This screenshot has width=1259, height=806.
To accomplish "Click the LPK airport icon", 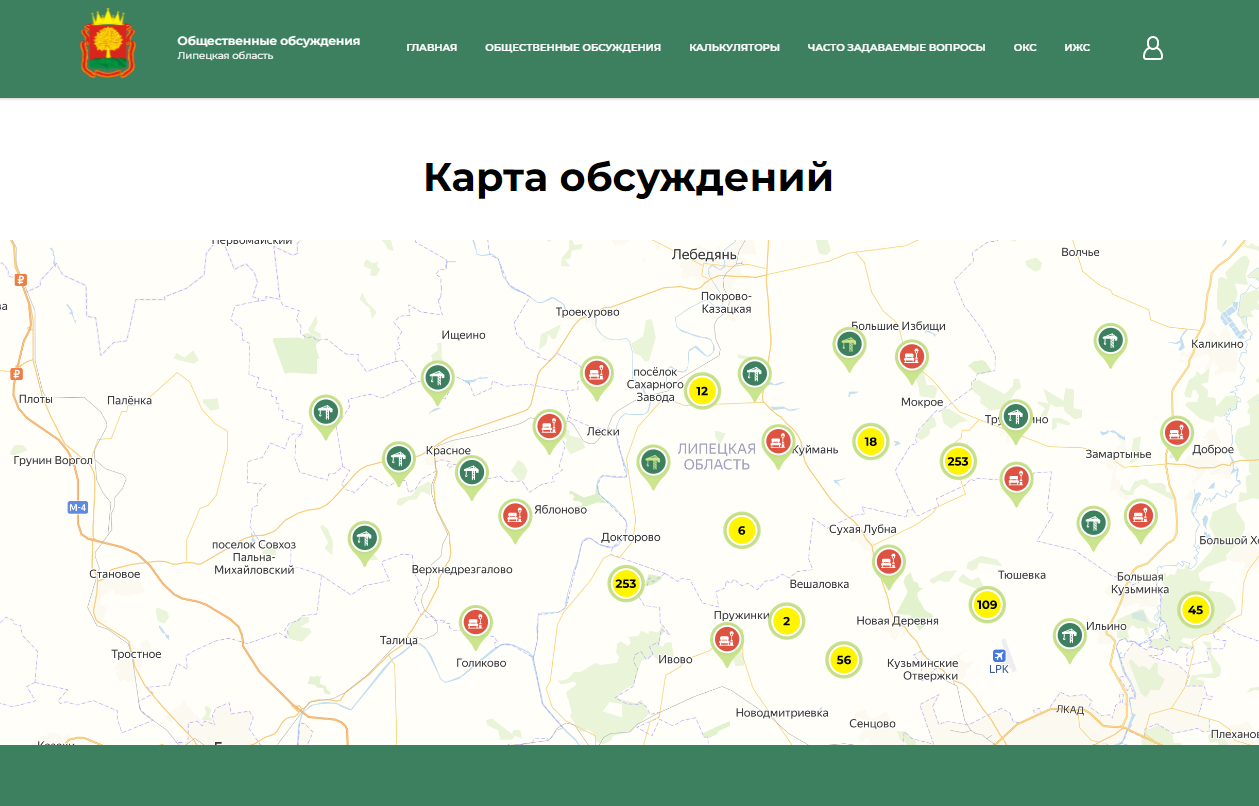I will 999,656.
